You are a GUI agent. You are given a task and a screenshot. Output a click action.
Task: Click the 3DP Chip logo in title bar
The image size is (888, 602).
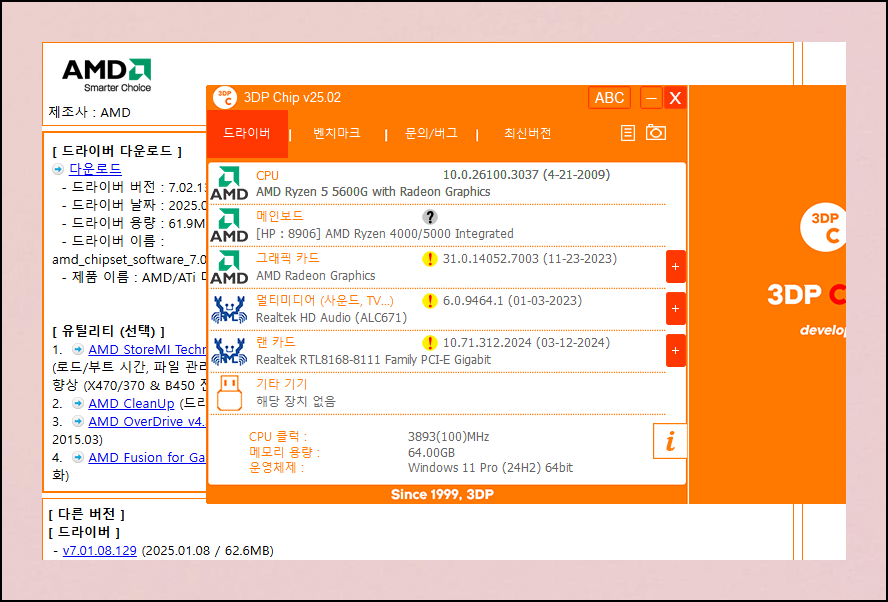(x=225, y=97)
